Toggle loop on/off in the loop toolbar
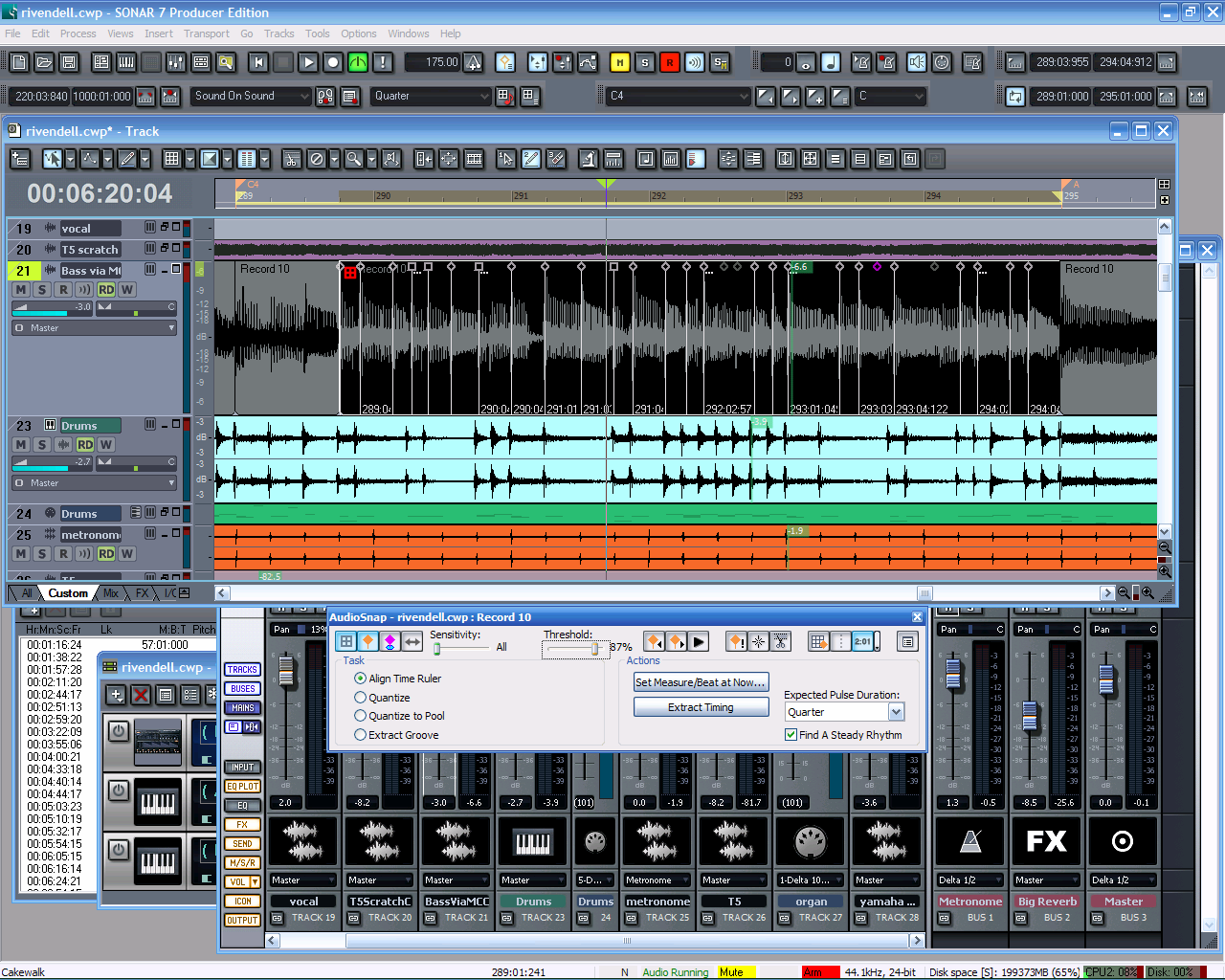Image resolution: width=1225 pixels, height=980 pixels. [x=1015, y=97]
